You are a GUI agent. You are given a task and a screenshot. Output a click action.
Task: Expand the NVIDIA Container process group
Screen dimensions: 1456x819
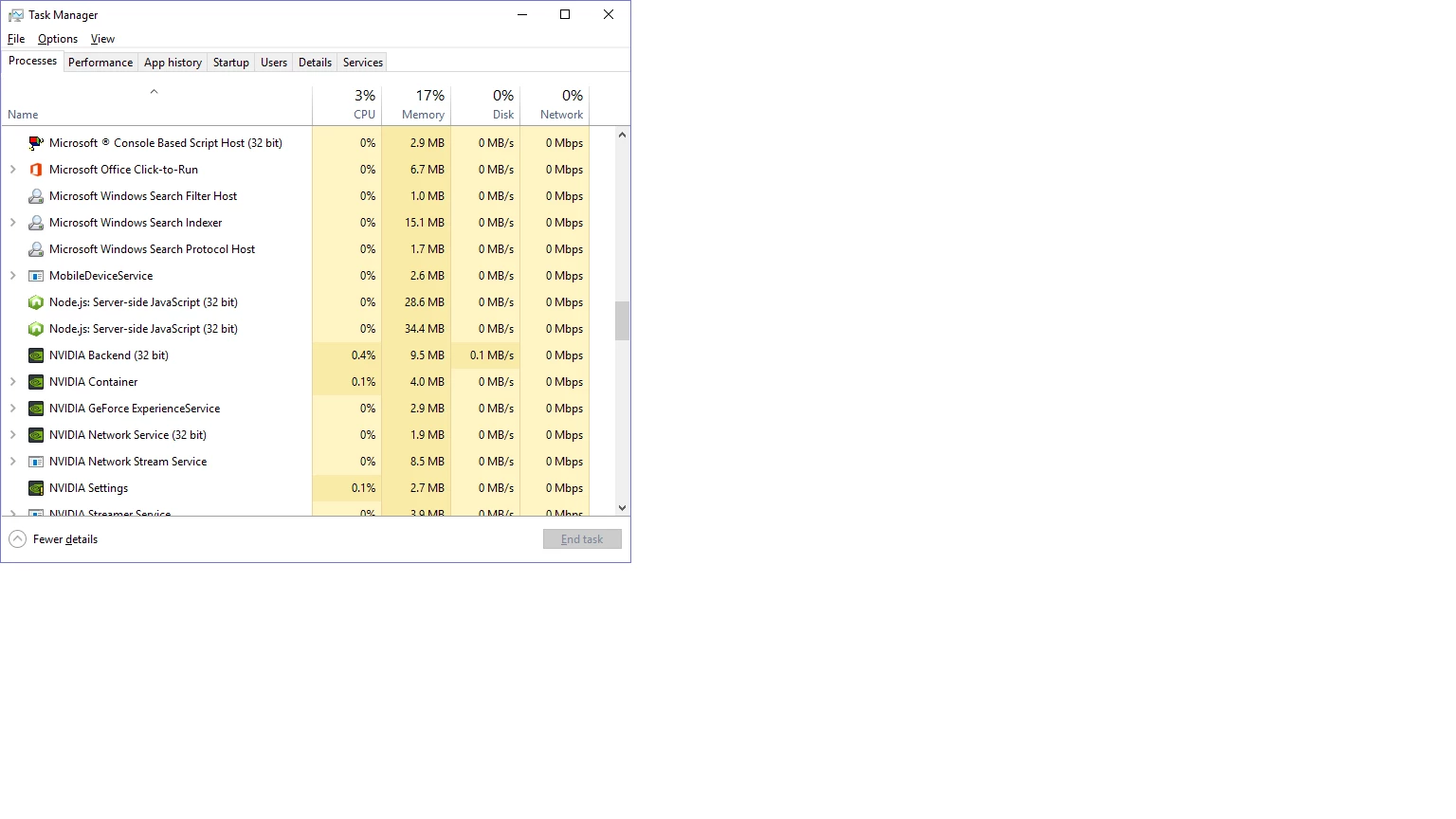[x=12, y=382]
